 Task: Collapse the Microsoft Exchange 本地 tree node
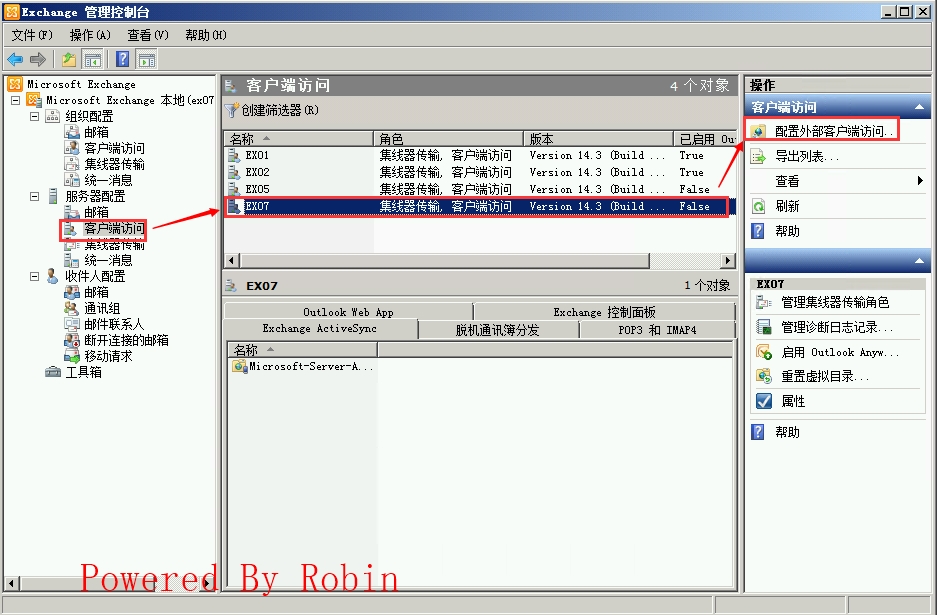pyautogui.click(x=16, y=100)
